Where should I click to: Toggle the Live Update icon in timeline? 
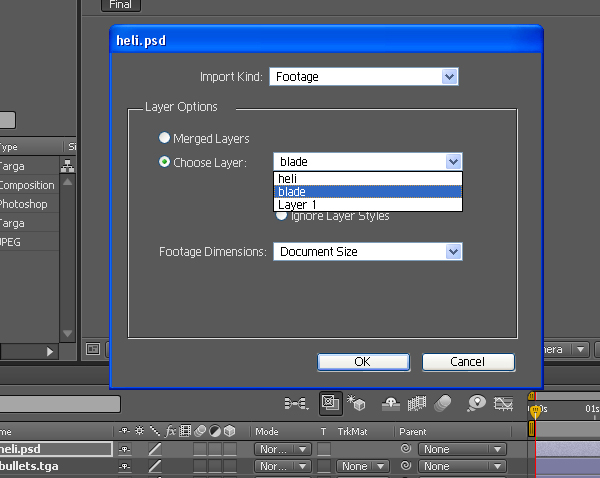point(331,403)
